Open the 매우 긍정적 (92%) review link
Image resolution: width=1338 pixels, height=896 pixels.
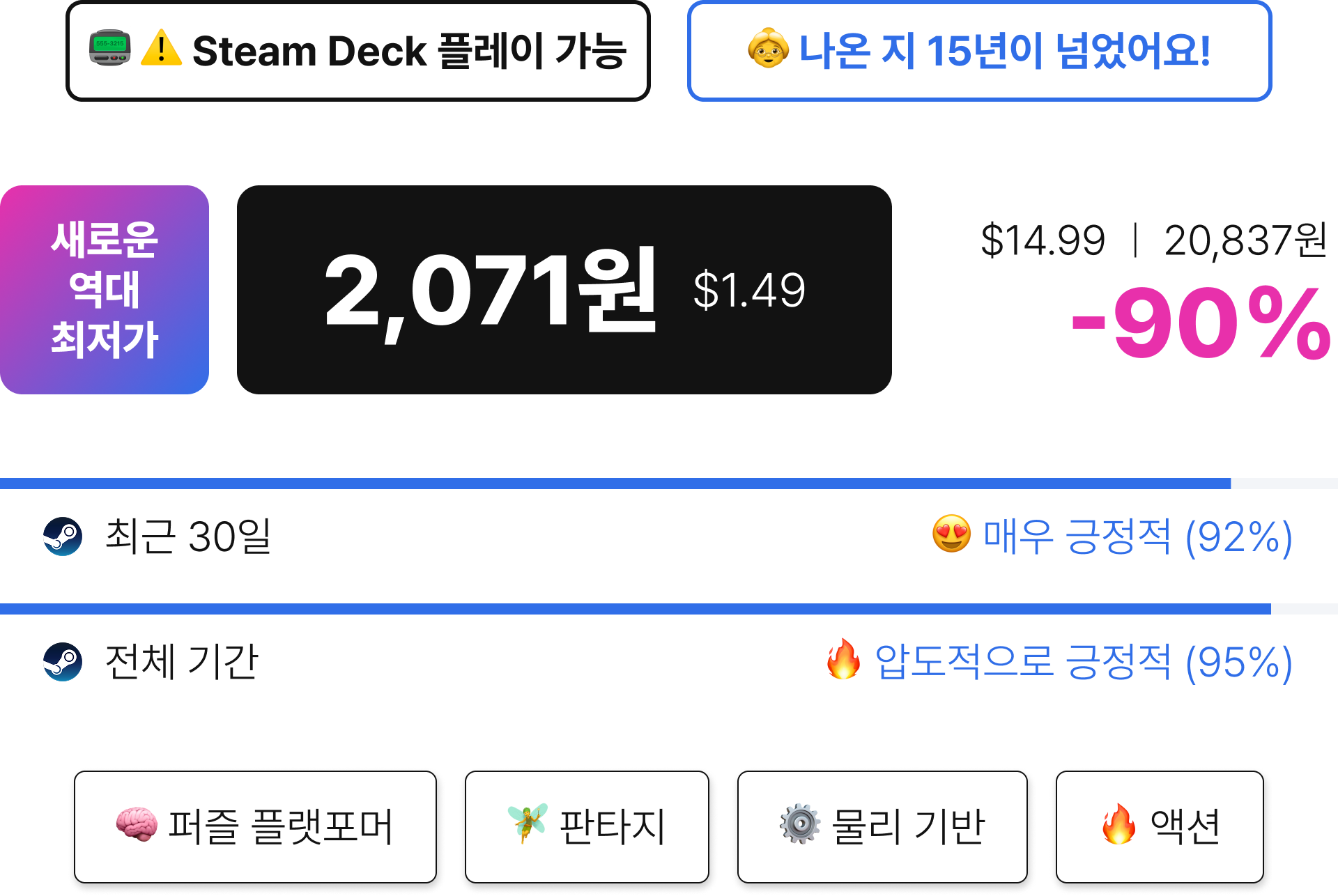click(1113, 536)
